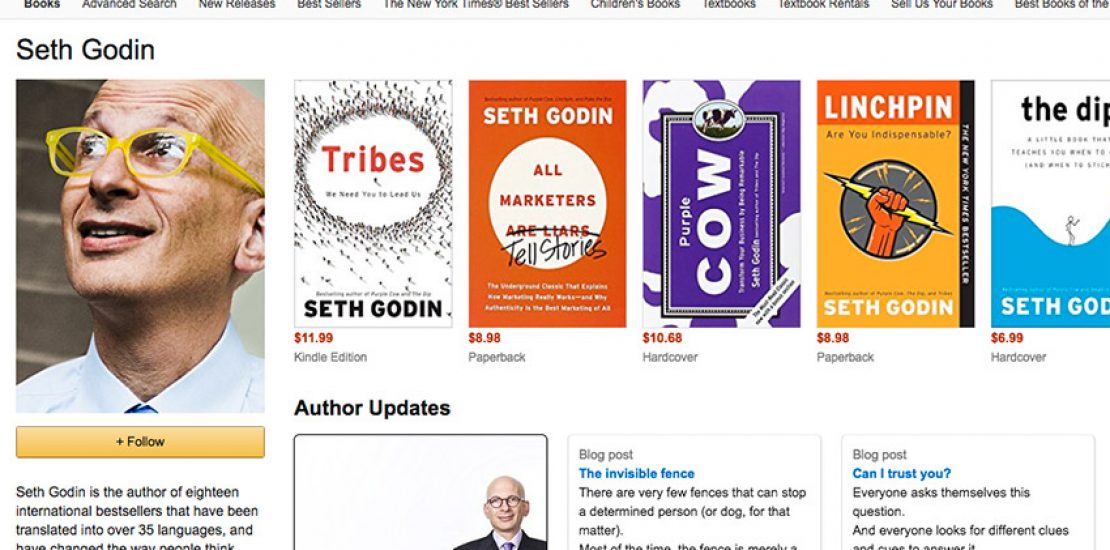The image size is (1110, 550).
Task: Select Textbook Rentals in nav bar
Action: click(x=823, y=4)
